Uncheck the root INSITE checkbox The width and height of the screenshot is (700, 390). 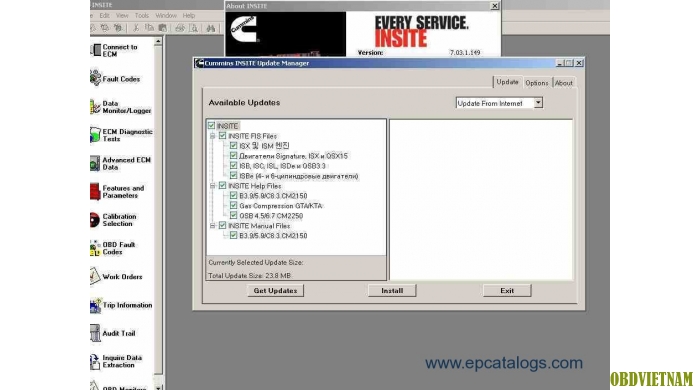[212, 126]
